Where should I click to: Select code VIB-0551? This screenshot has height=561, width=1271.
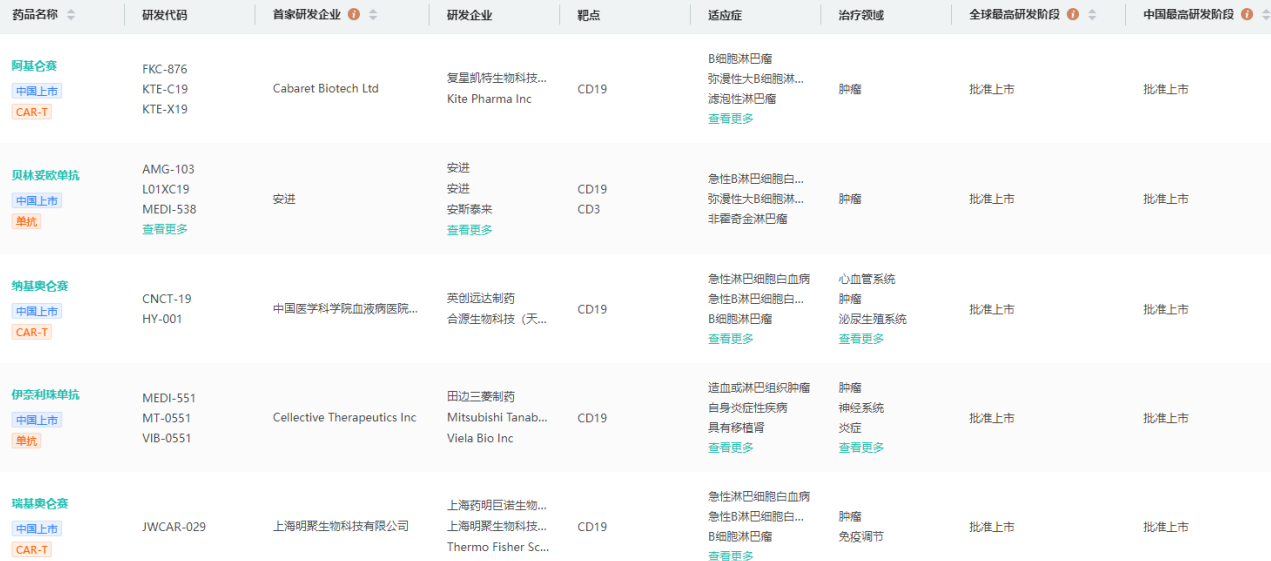coord(166,438)
